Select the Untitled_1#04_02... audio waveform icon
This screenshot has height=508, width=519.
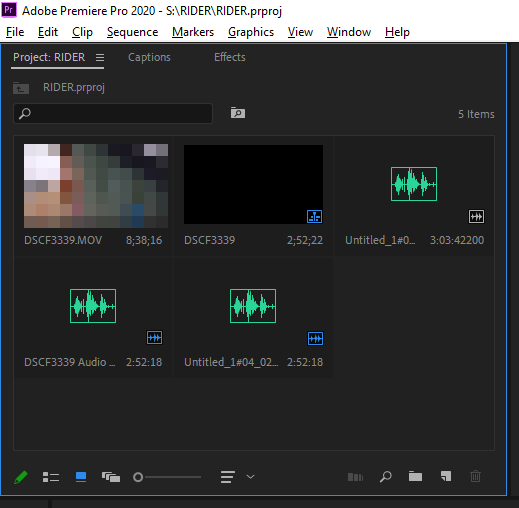253,306
